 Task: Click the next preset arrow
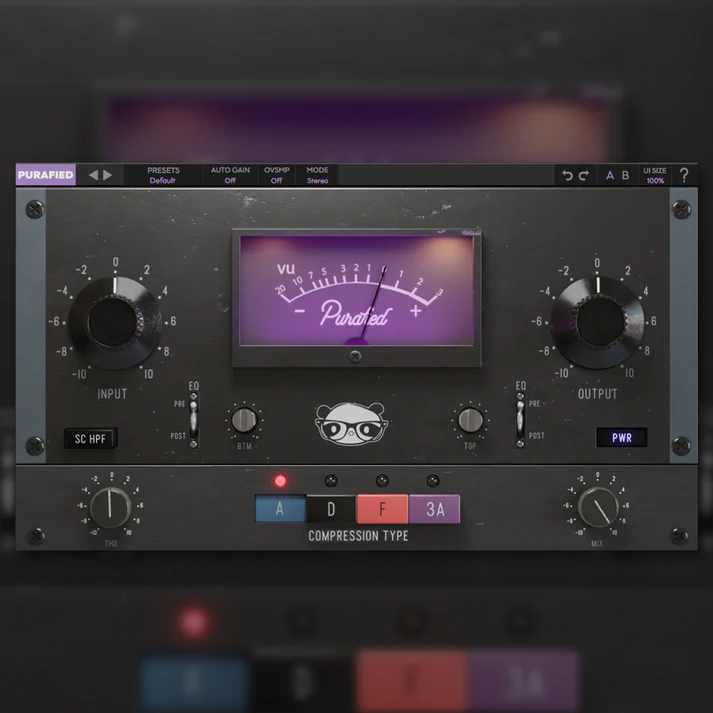(108, 175)
